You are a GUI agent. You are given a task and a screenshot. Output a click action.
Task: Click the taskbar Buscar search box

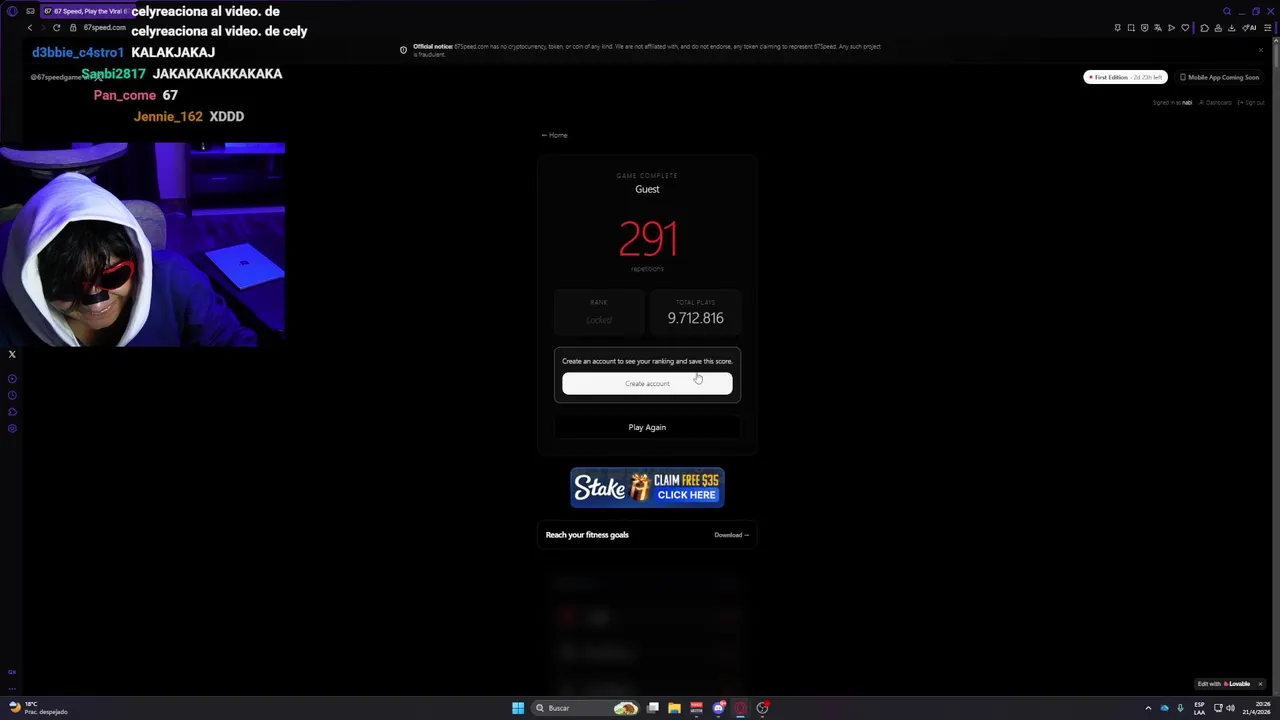(x=586, y=708)
